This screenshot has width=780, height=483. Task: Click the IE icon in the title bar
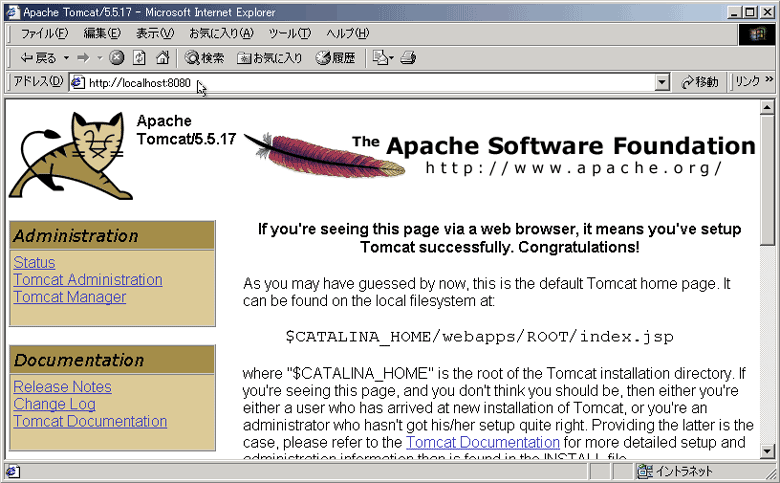12,12
